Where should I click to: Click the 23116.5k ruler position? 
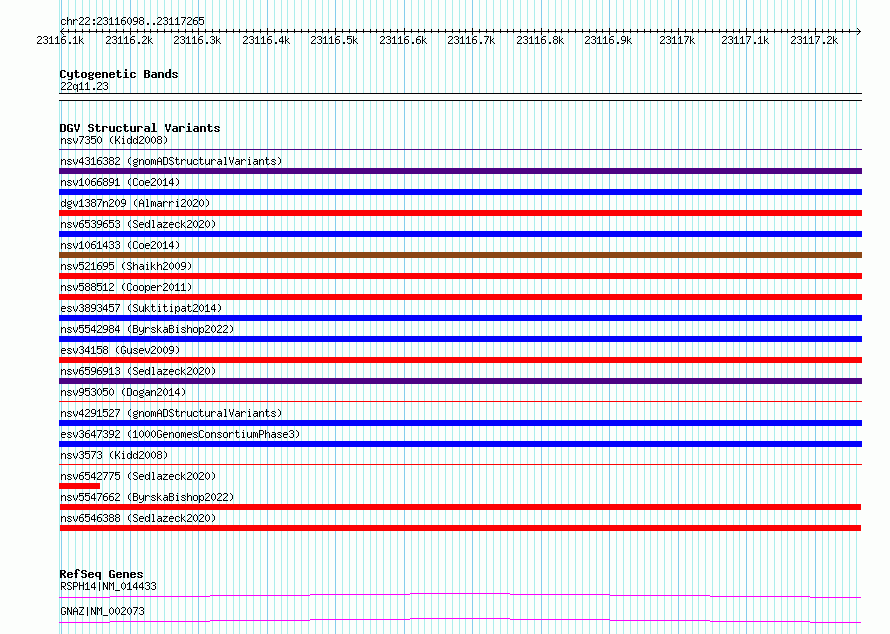point(334,40)
